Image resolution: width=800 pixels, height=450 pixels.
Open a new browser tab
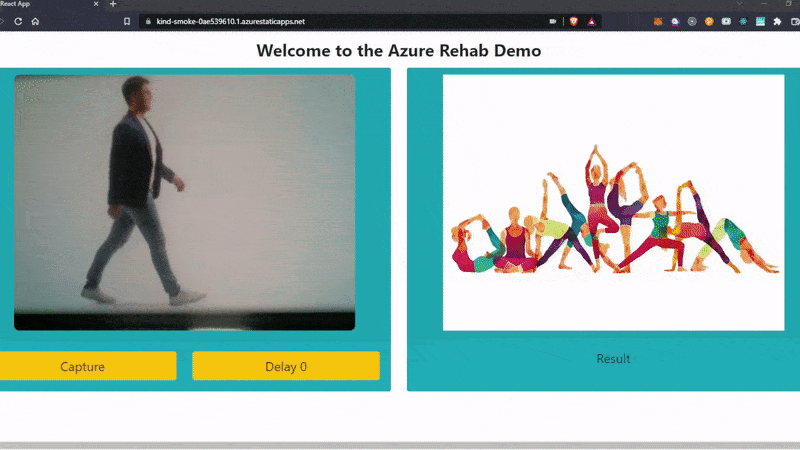tap(113, 4)
